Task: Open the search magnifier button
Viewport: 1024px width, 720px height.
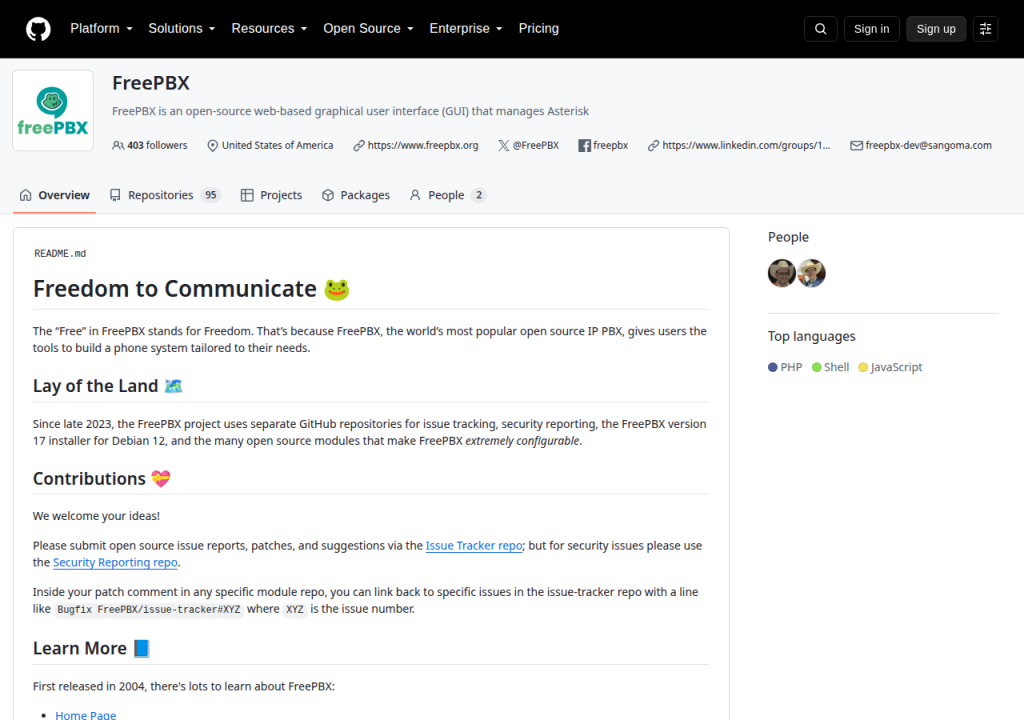Action: click(x=820, y=29)
